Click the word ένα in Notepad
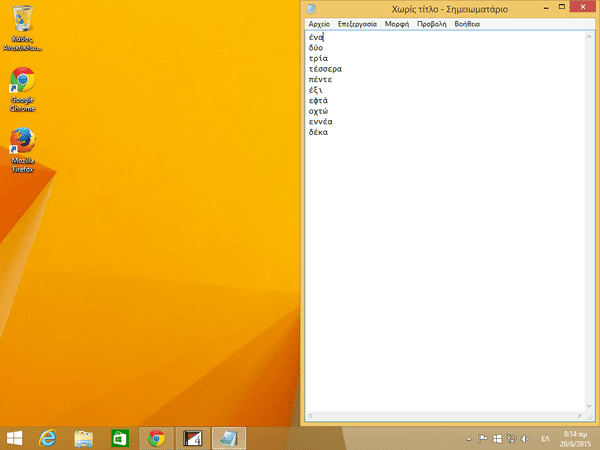 (x=316, y=38)
